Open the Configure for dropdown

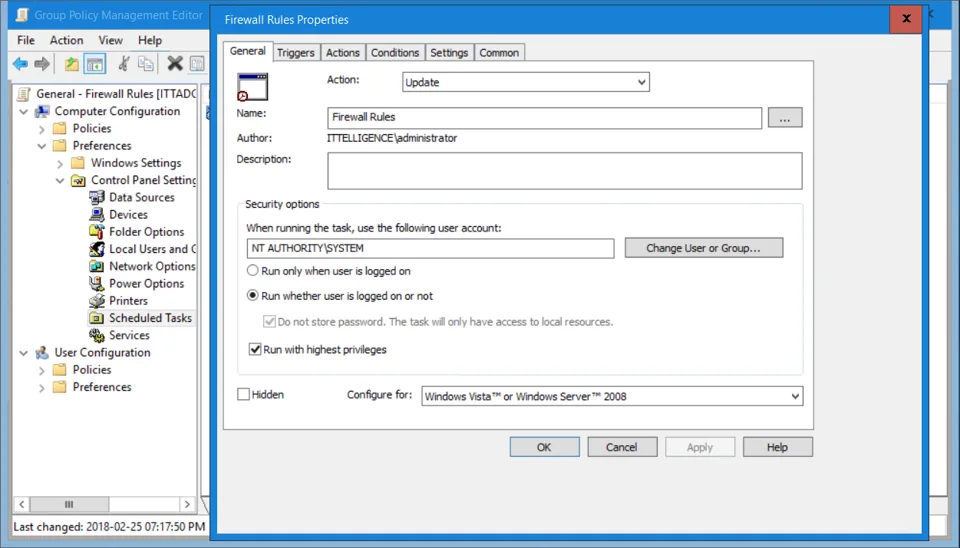[x=612, y=396]
